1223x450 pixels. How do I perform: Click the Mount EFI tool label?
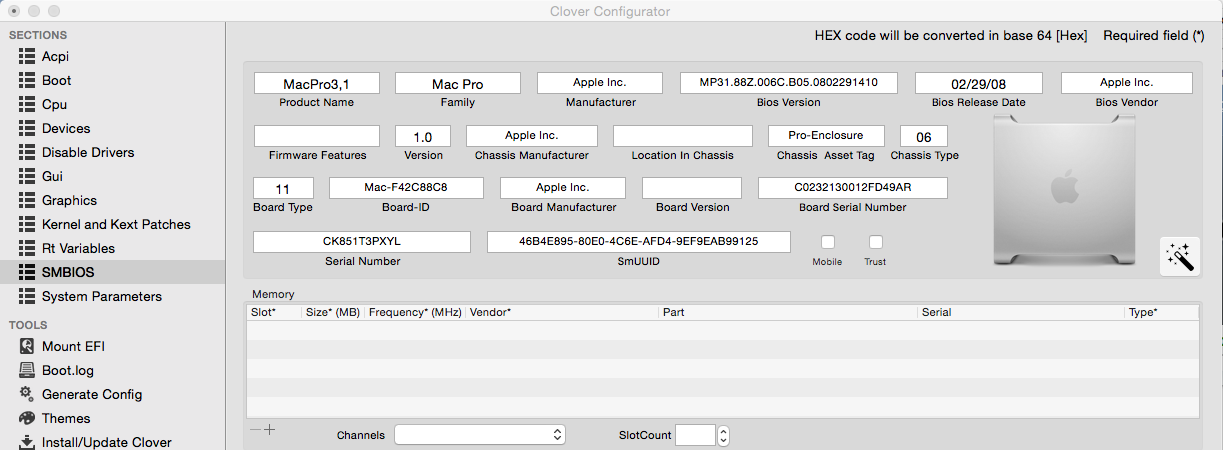pyautogui.click(x=73, y=346)
